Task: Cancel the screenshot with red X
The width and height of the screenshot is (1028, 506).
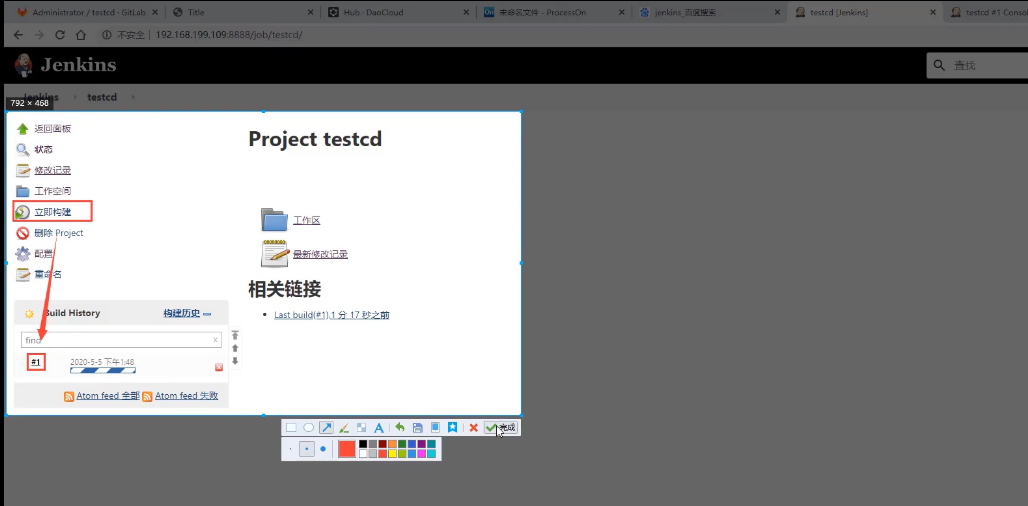Action: [473, 427]
